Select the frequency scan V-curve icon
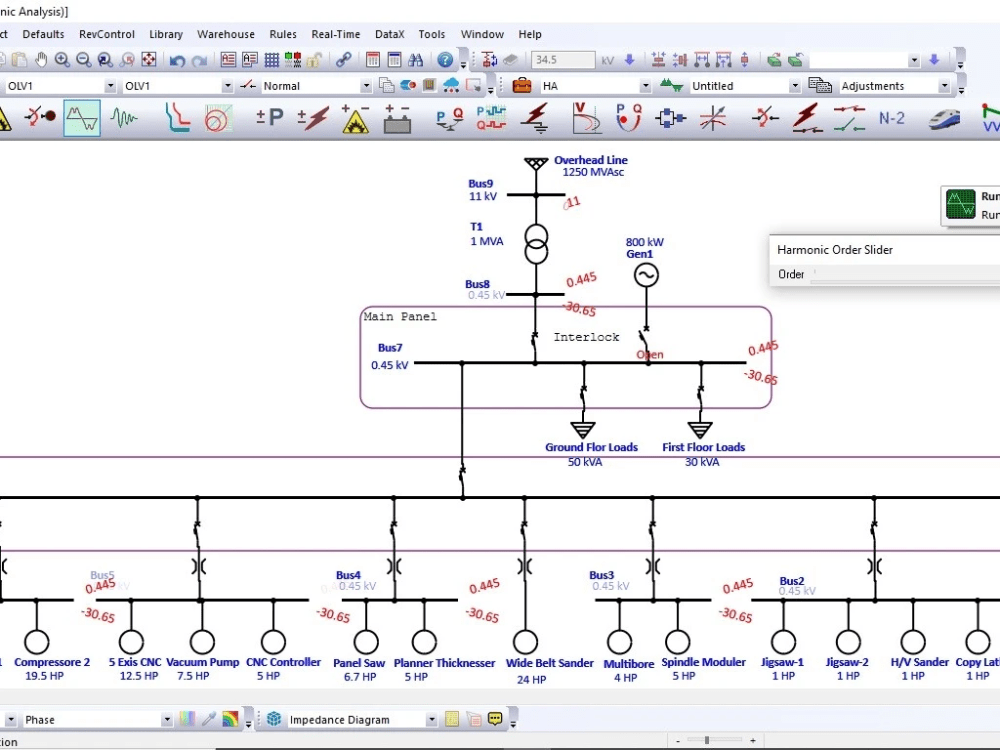The height and width of the screenshot is (750, 1000). point(585,118)
